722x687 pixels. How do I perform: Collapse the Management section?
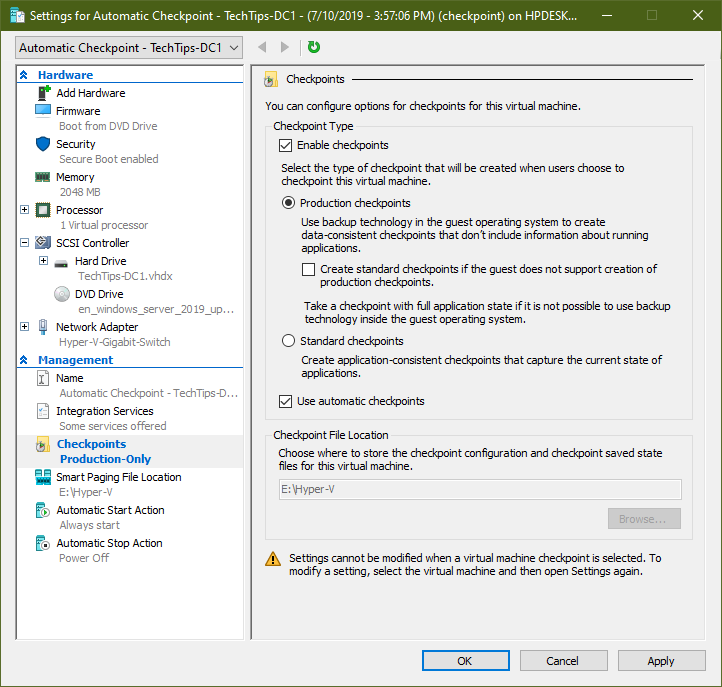tap(24, 360)
